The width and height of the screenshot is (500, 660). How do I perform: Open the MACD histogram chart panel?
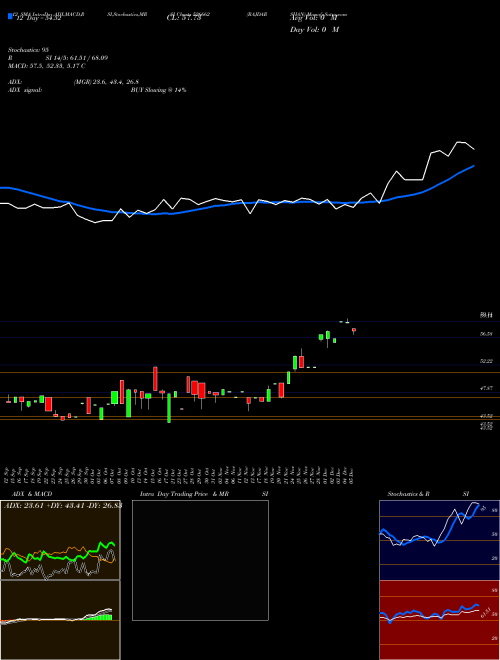pyautogui.click(x=60, y=620)
